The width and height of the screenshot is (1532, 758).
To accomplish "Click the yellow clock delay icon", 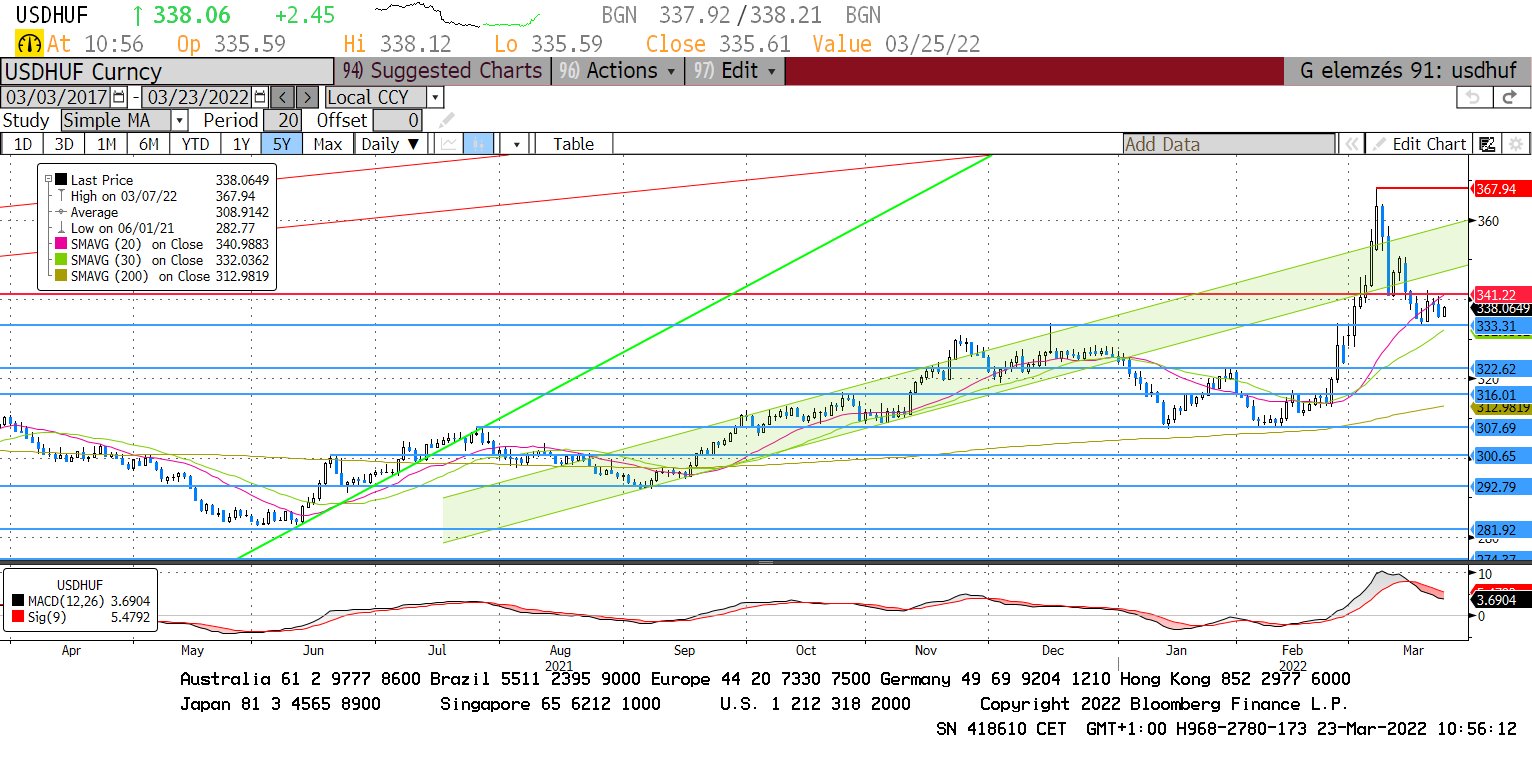I will pyautogui.click(x=29, y=43).
